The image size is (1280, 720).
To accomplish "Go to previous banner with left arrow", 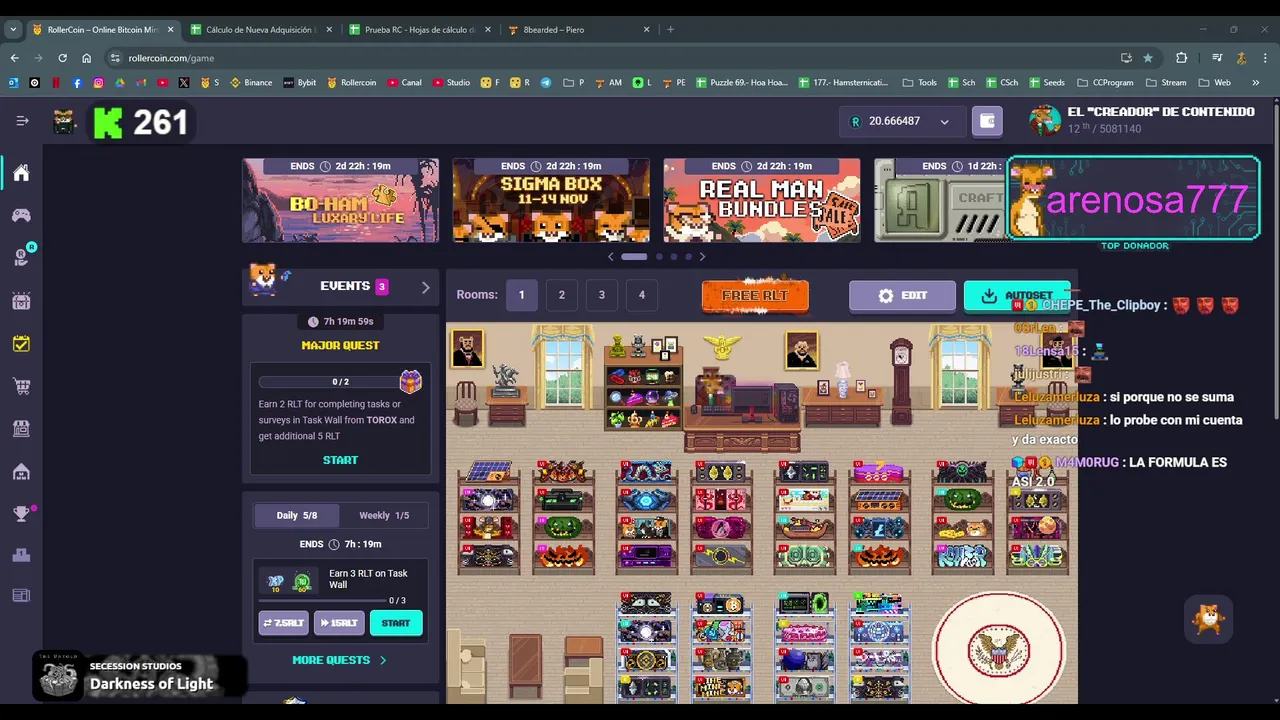I will [x=611, y=257].
